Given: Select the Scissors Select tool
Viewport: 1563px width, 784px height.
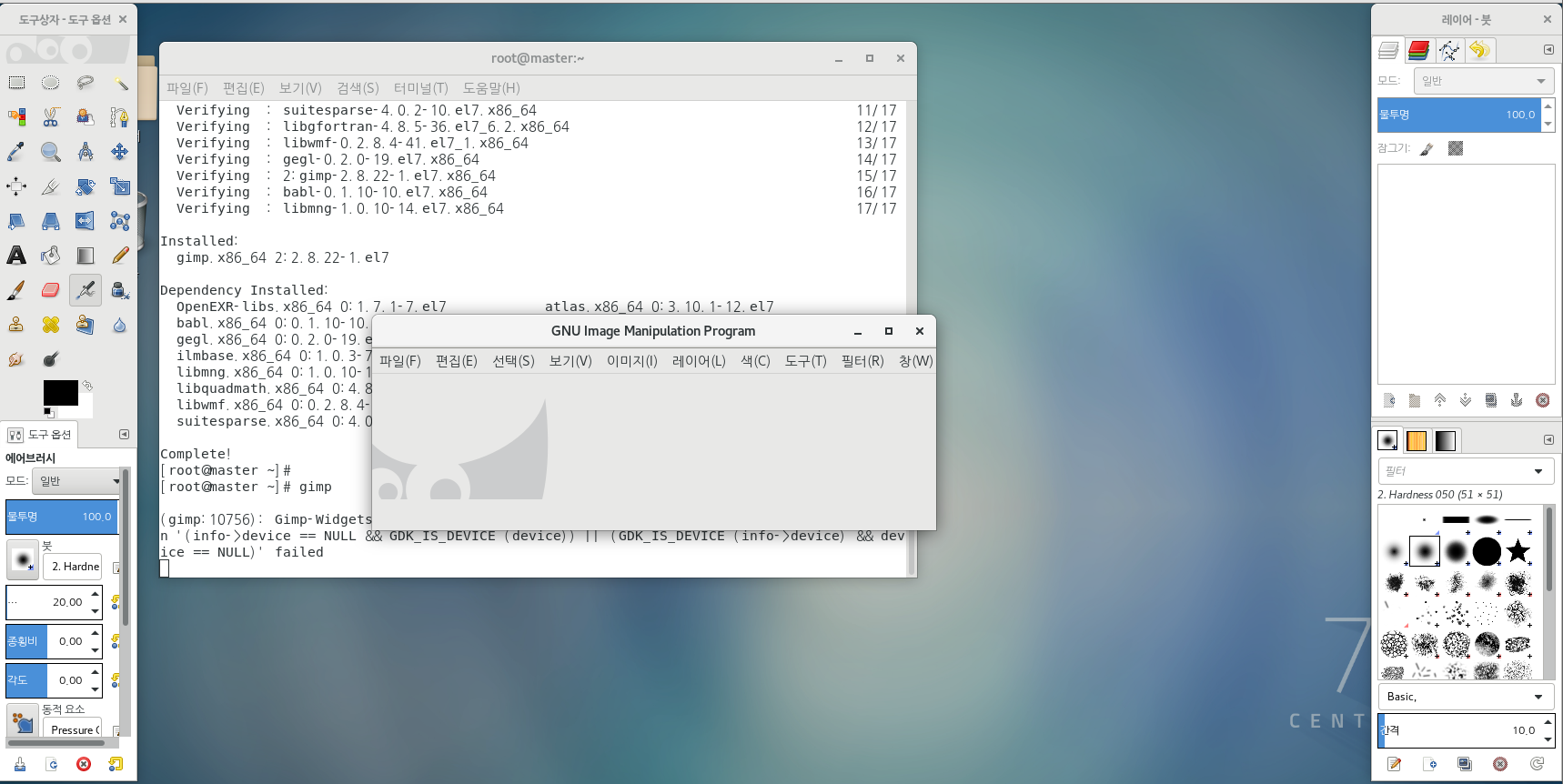Looking at the screenshot, I should (51, 117).
